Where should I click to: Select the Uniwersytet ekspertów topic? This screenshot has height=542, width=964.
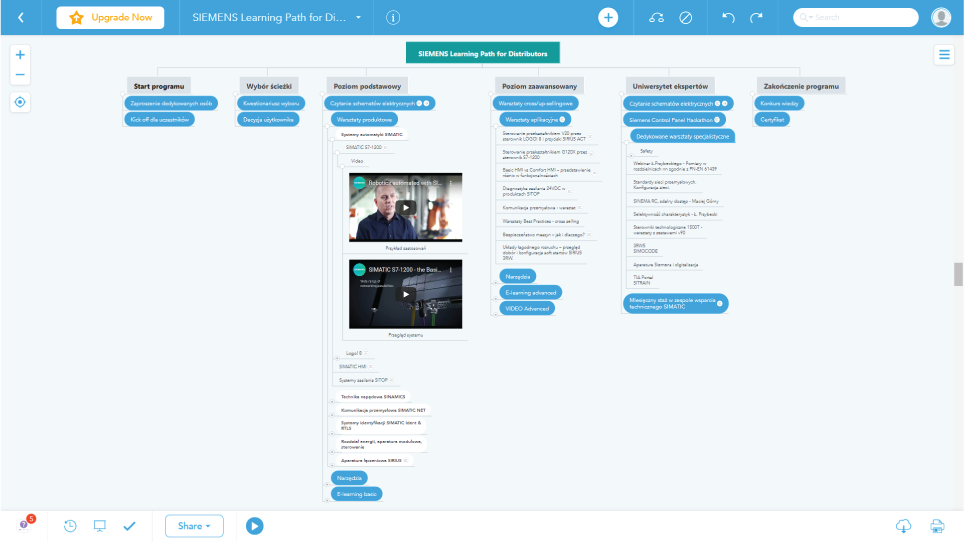coord(670,86)
